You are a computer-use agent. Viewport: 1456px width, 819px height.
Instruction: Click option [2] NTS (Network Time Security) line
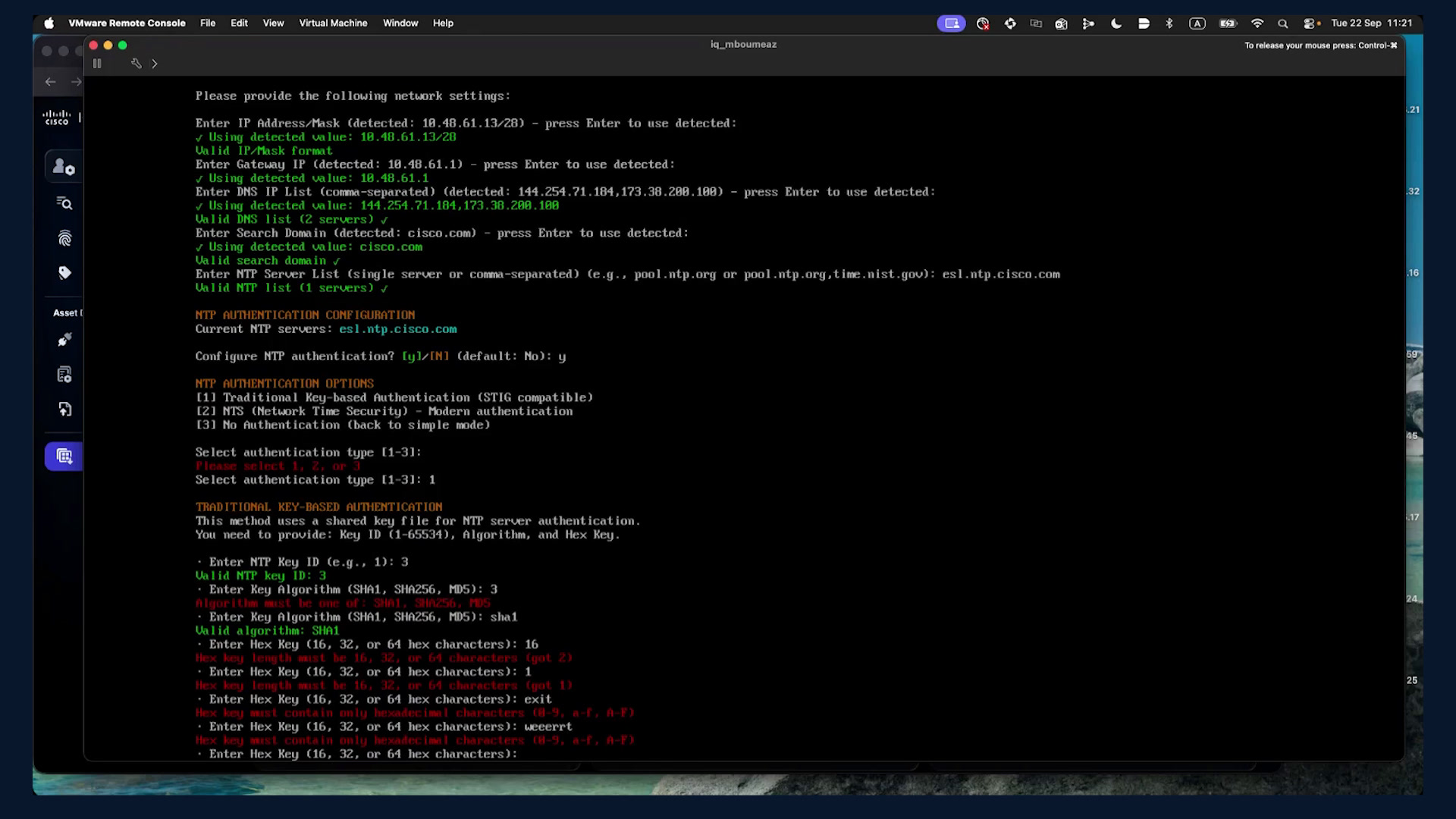[384, 411]
